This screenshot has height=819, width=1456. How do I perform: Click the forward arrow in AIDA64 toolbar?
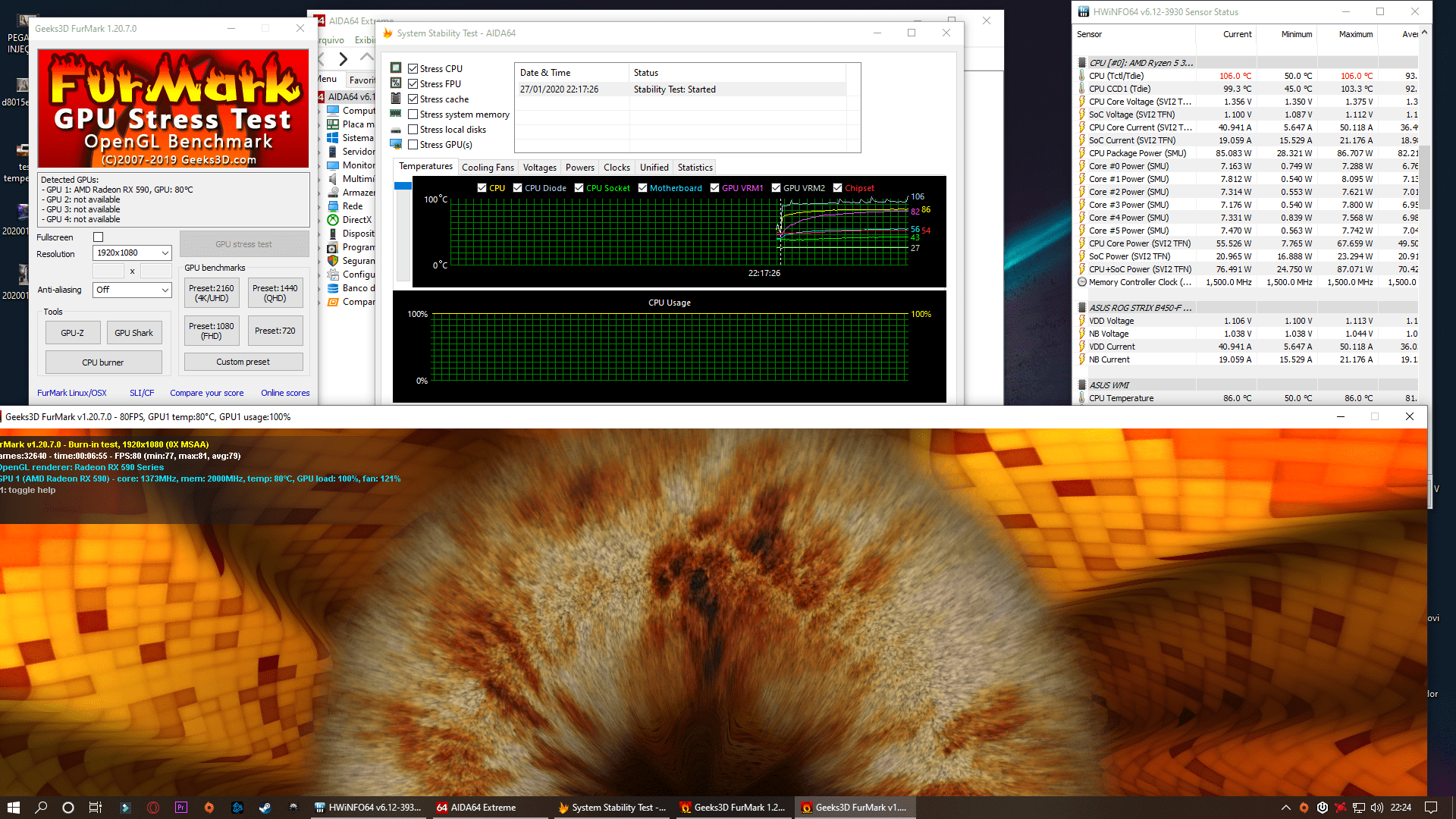pyautogui.click(x=344, y=58)
